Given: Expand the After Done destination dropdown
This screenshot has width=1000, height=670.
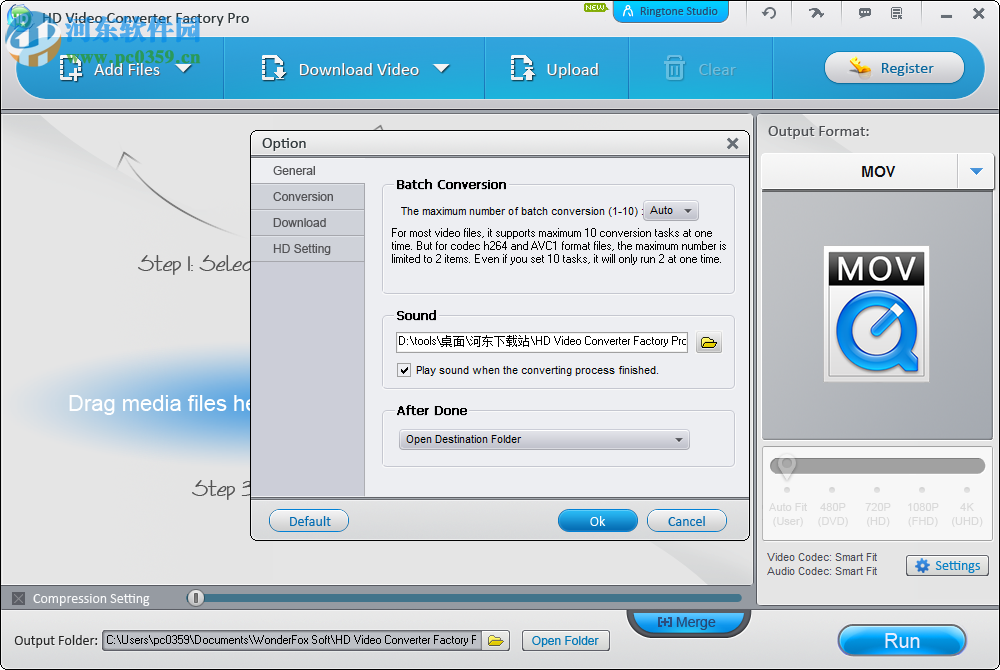Looking at the screenshot, I should click(x=680, y=439).
